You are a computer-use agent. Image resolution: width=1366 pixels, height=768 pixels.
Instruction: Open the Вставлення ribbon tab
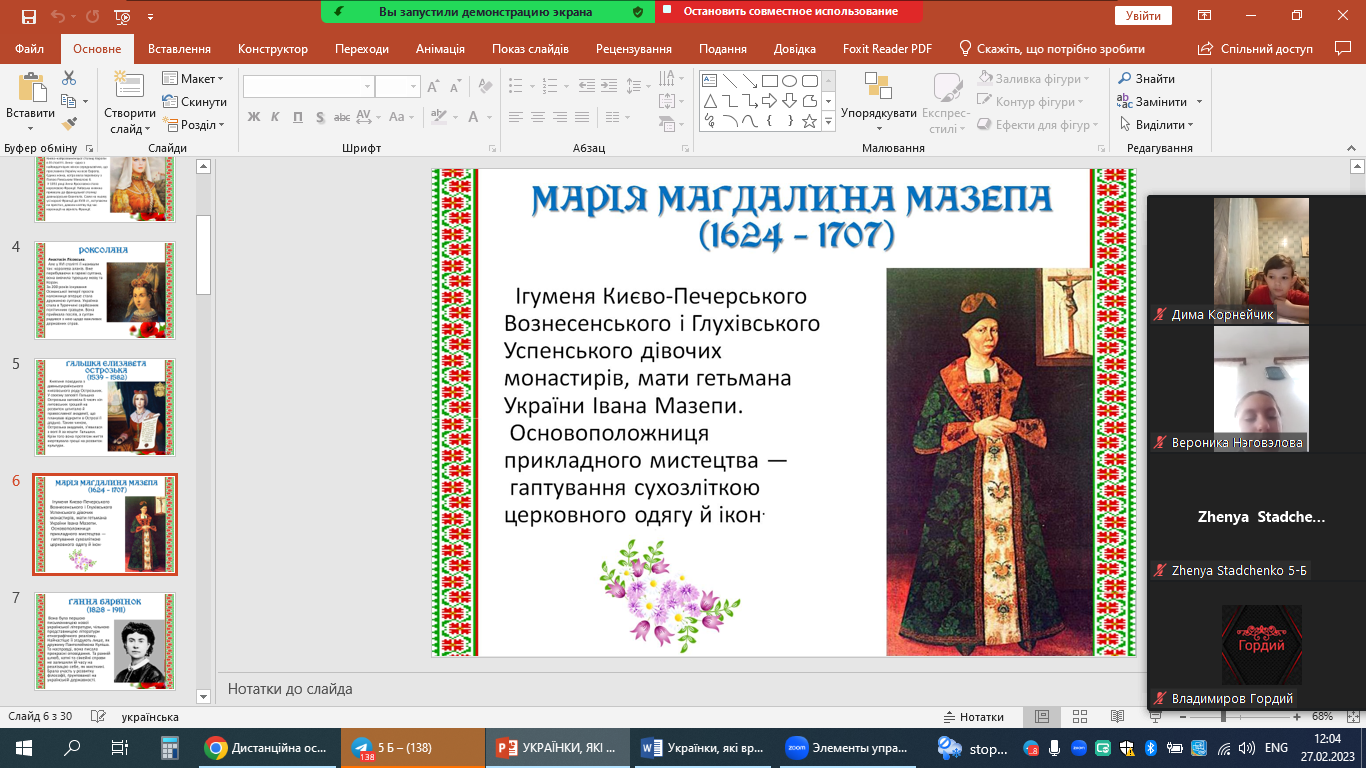[x=179, y=49]
